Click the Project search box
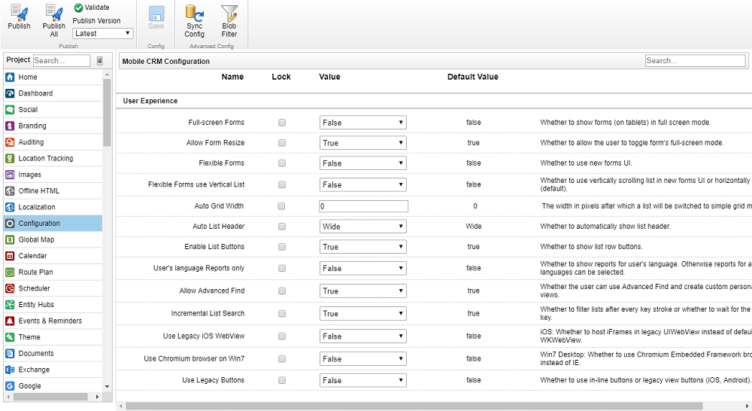Viewport: 752px width, 411px height. click(62, 60)
